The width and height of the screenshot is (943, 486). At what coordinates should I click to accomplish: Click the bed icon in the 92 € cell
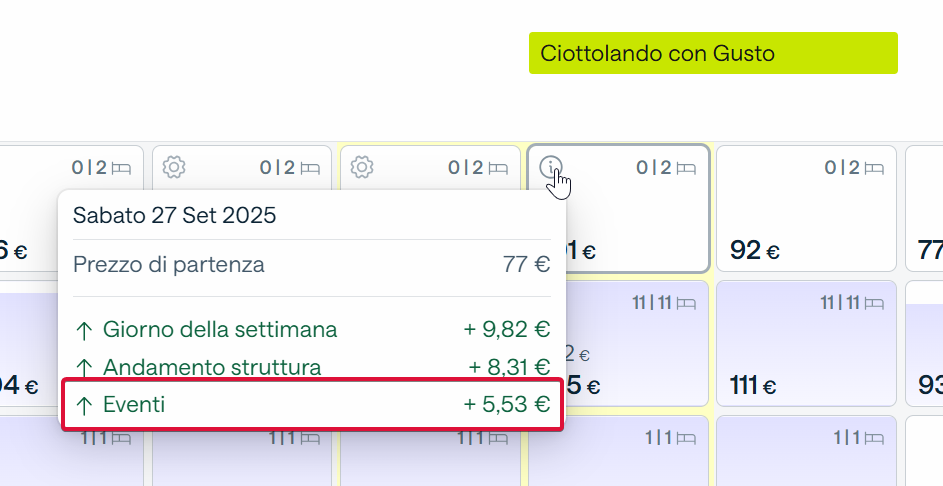[874, 168]
